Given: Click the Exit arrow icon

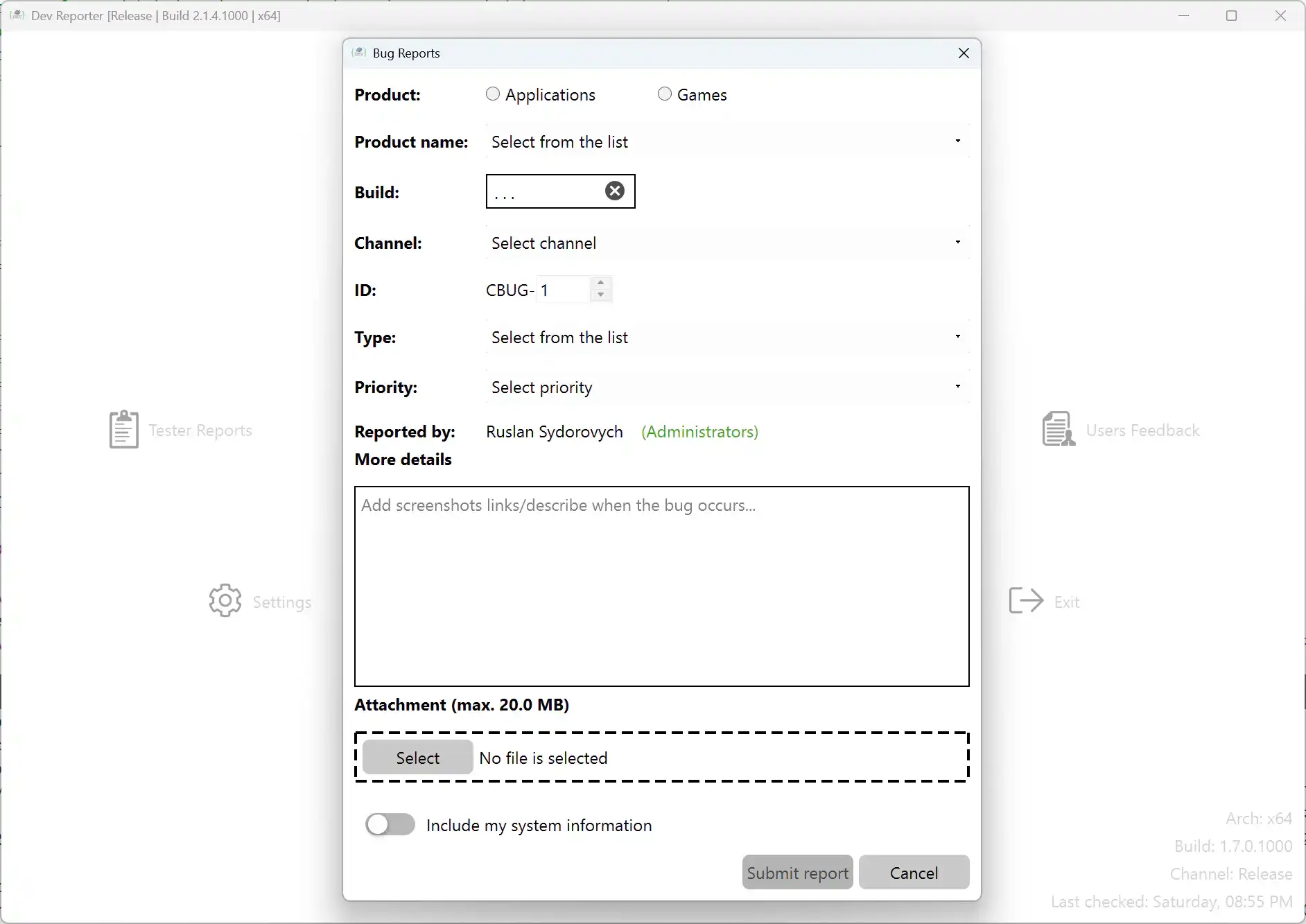Looking at the screenshot, I should pos(1026,600).
